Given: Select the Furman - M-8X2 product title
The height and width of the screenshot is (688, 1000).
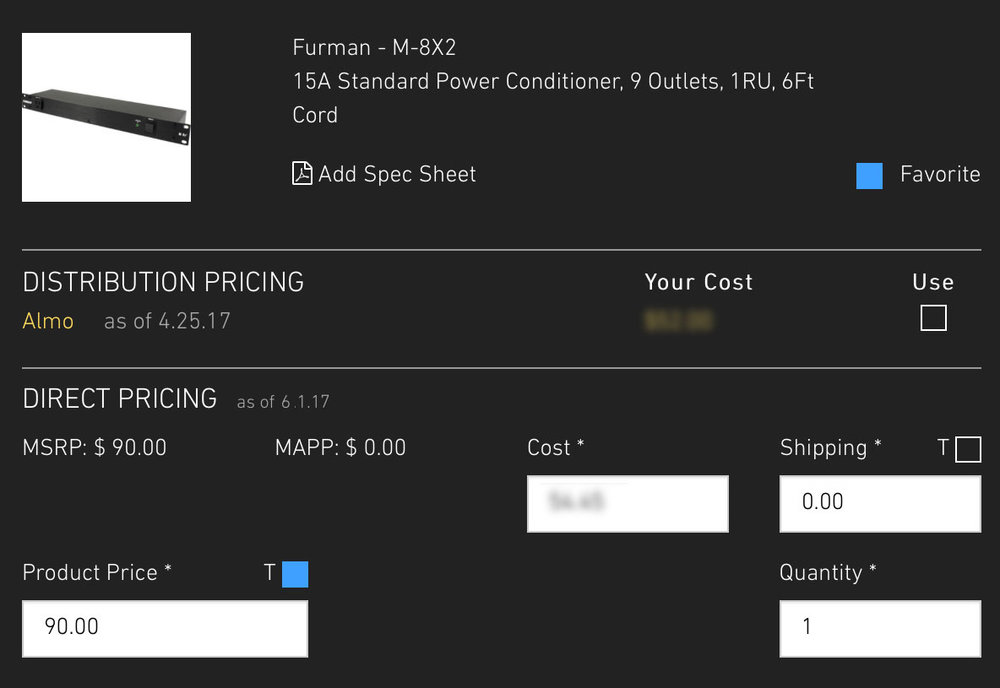Looking at the screenshot, I should [x=374, y=47].
